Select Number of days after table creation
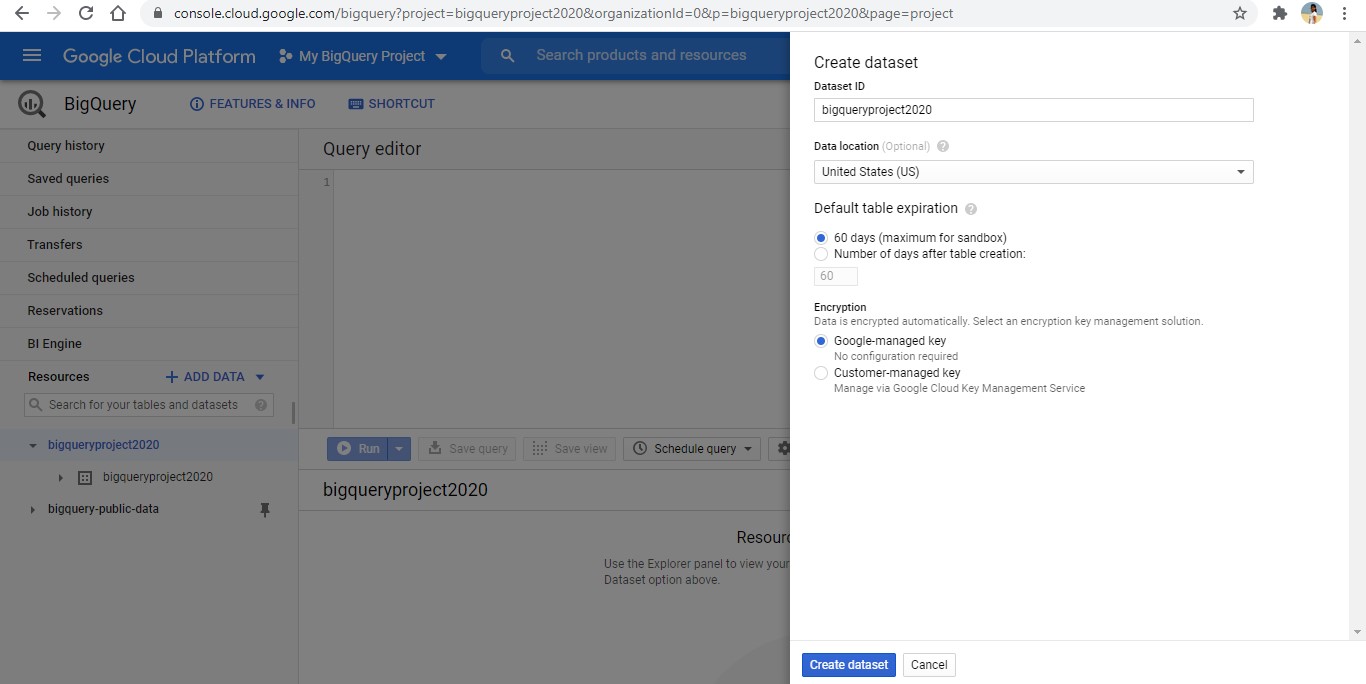Screen dimensions: 1366x684 (x=821, y=254)
